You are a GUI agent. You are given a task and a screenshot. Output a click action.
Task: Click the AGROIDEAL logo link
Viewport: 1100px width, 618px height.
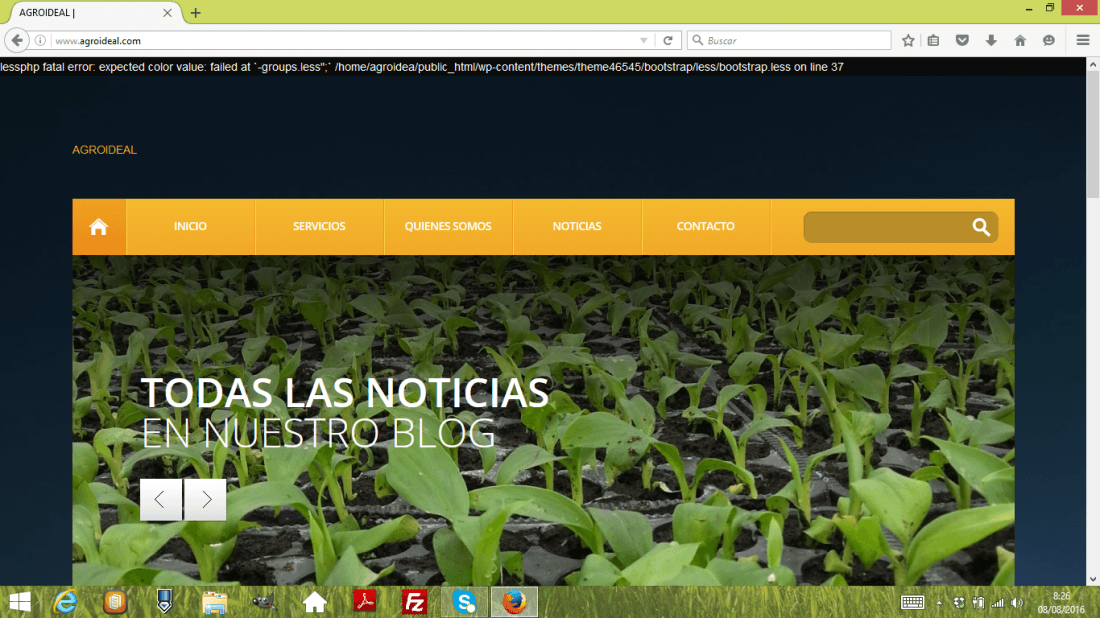click(x=105, y=150)
